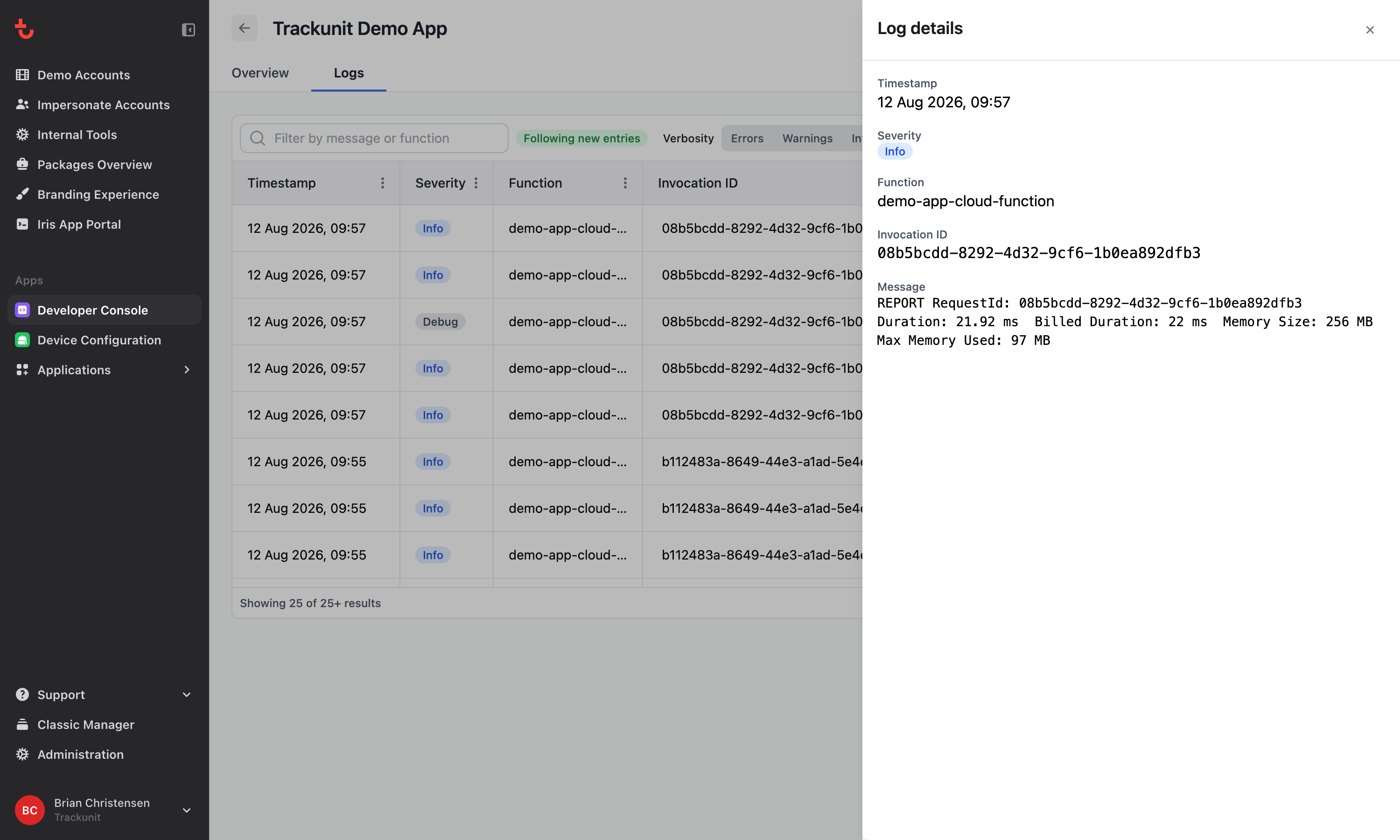Viewport: 1400px width, 840px height.
Task: Open the Brian Christensen account dropdown
Action: (x=187, y=810)
